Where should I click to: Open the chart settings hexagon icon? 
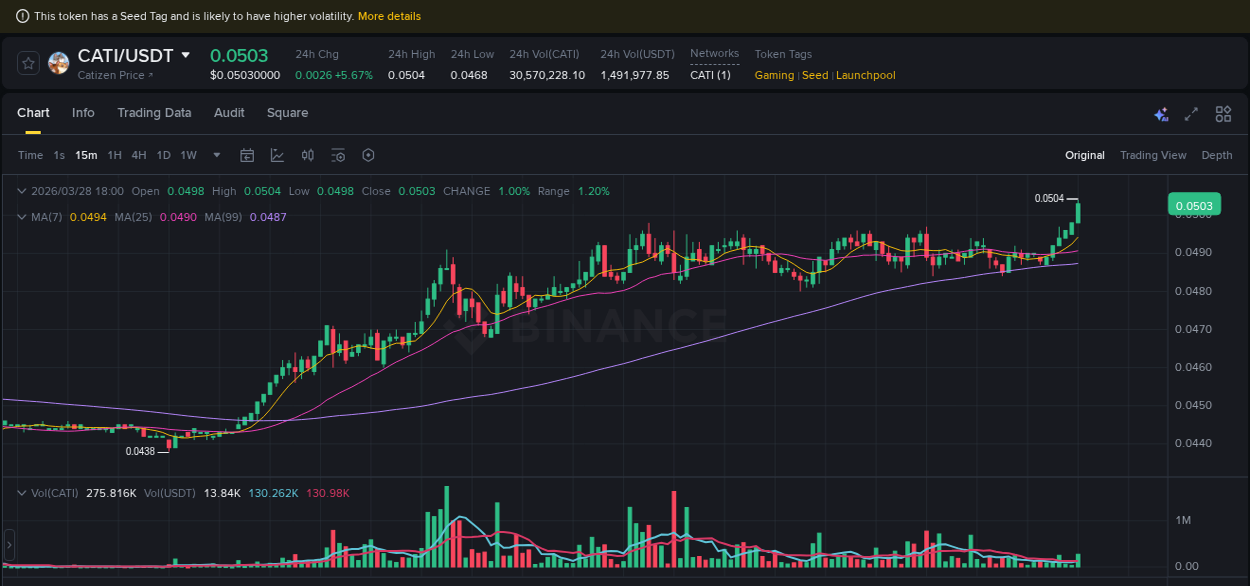point(368,155)
